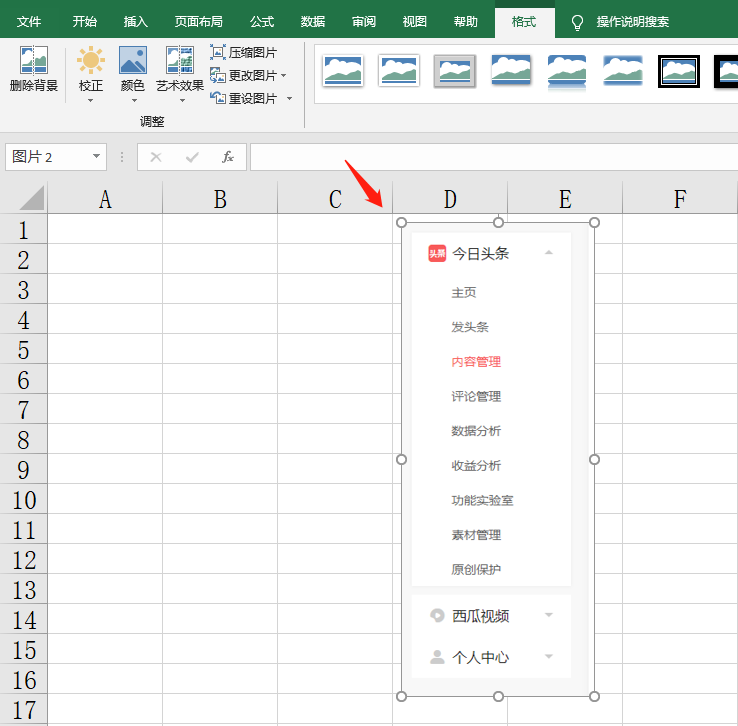Image resolution: width=738 pixels, height=726 pixels.
Task: Expand the 艺术效果 dropdown arrow
Action: click(182, 101)
